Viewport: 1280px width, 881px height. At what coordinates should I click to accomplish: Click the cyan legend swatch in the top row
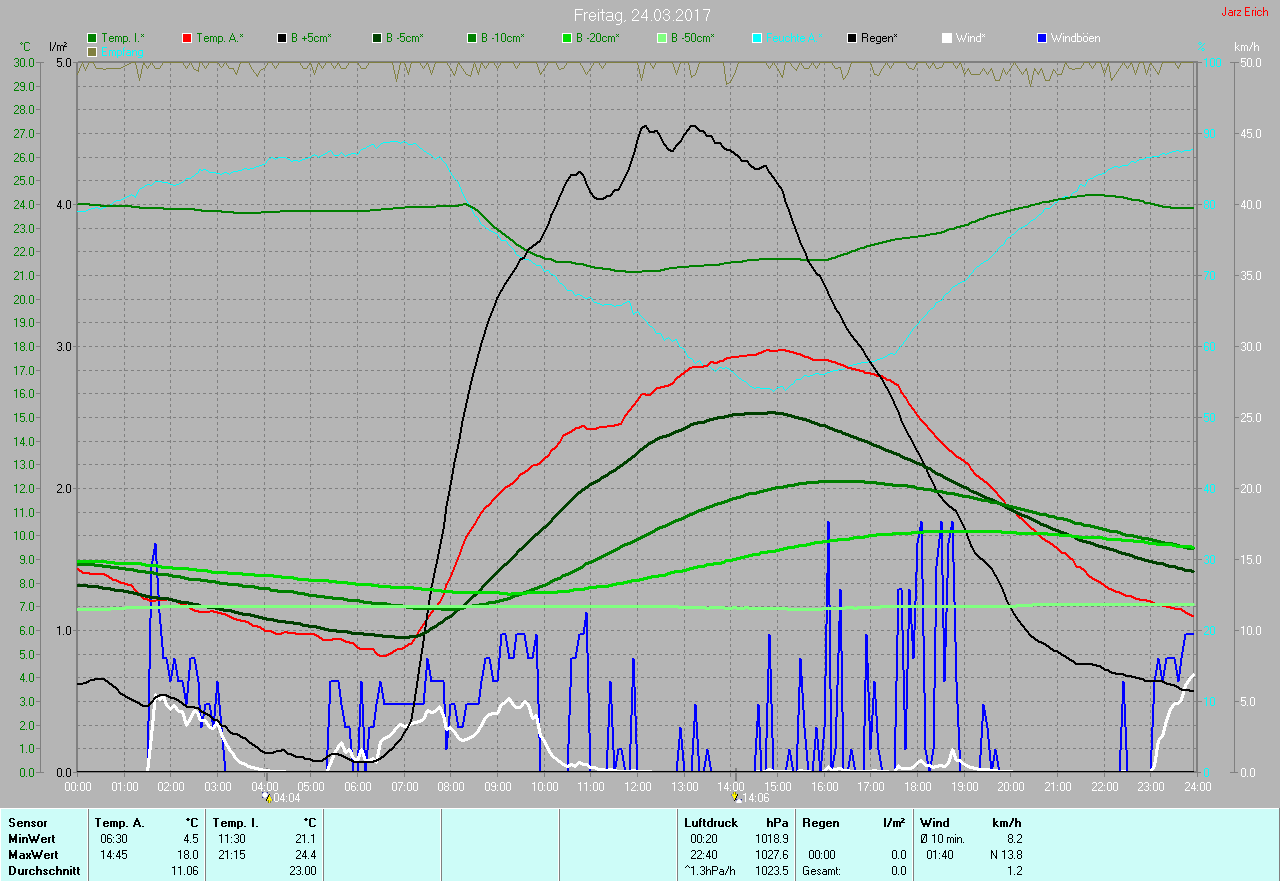[x=757, y=38]
